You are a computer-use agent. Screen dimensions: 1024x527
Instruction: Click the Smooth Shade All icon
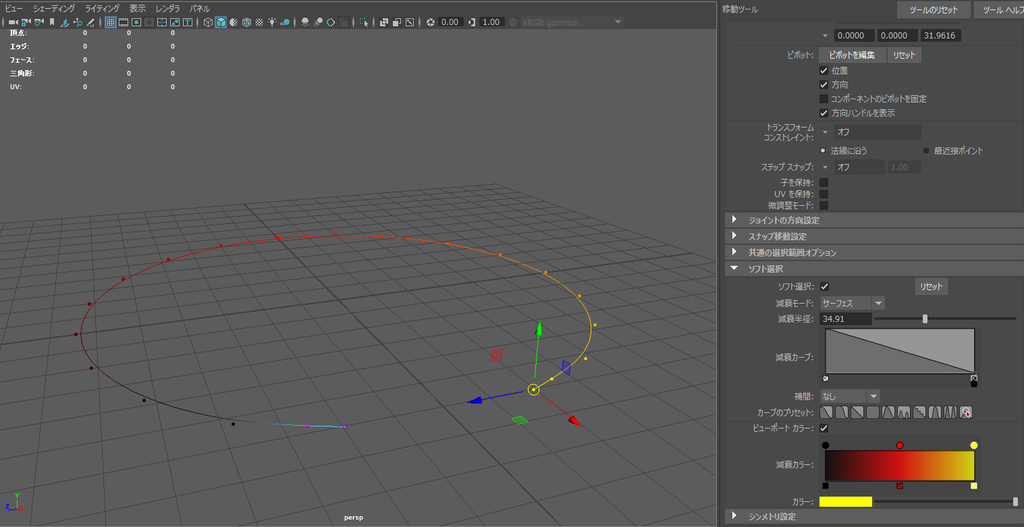pos(221,22)
